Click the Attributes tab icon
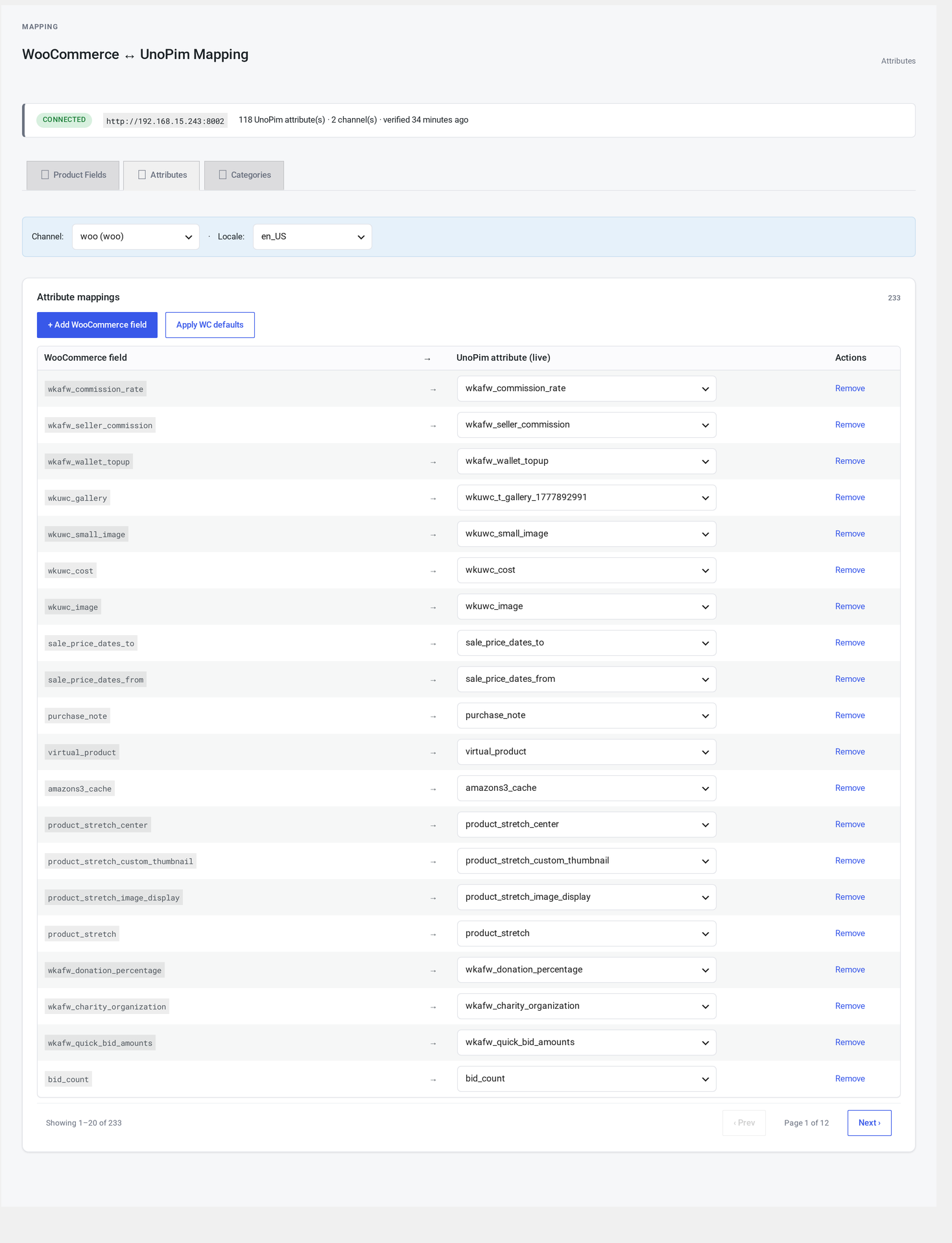This screenshot has height=1243, width=952. click(x=142, y=175)
